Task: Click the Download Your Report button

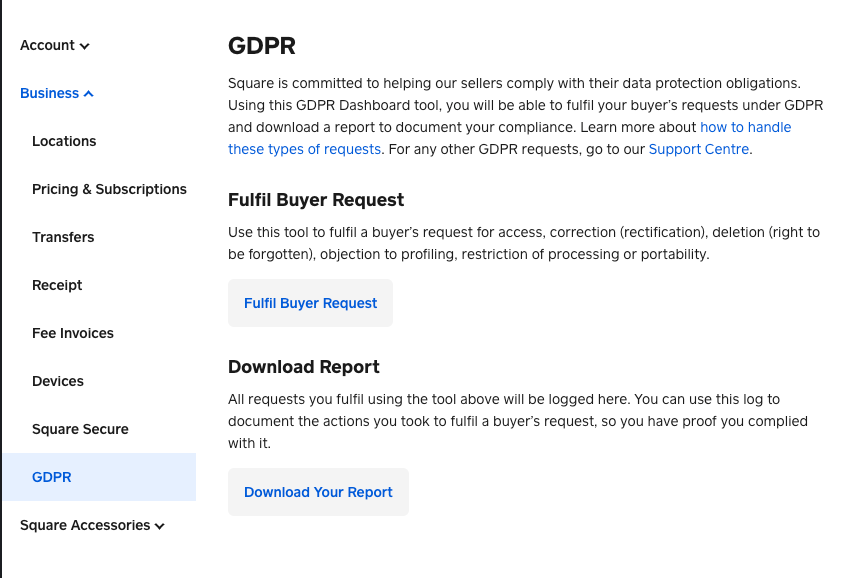Action: tap(318, 492)
